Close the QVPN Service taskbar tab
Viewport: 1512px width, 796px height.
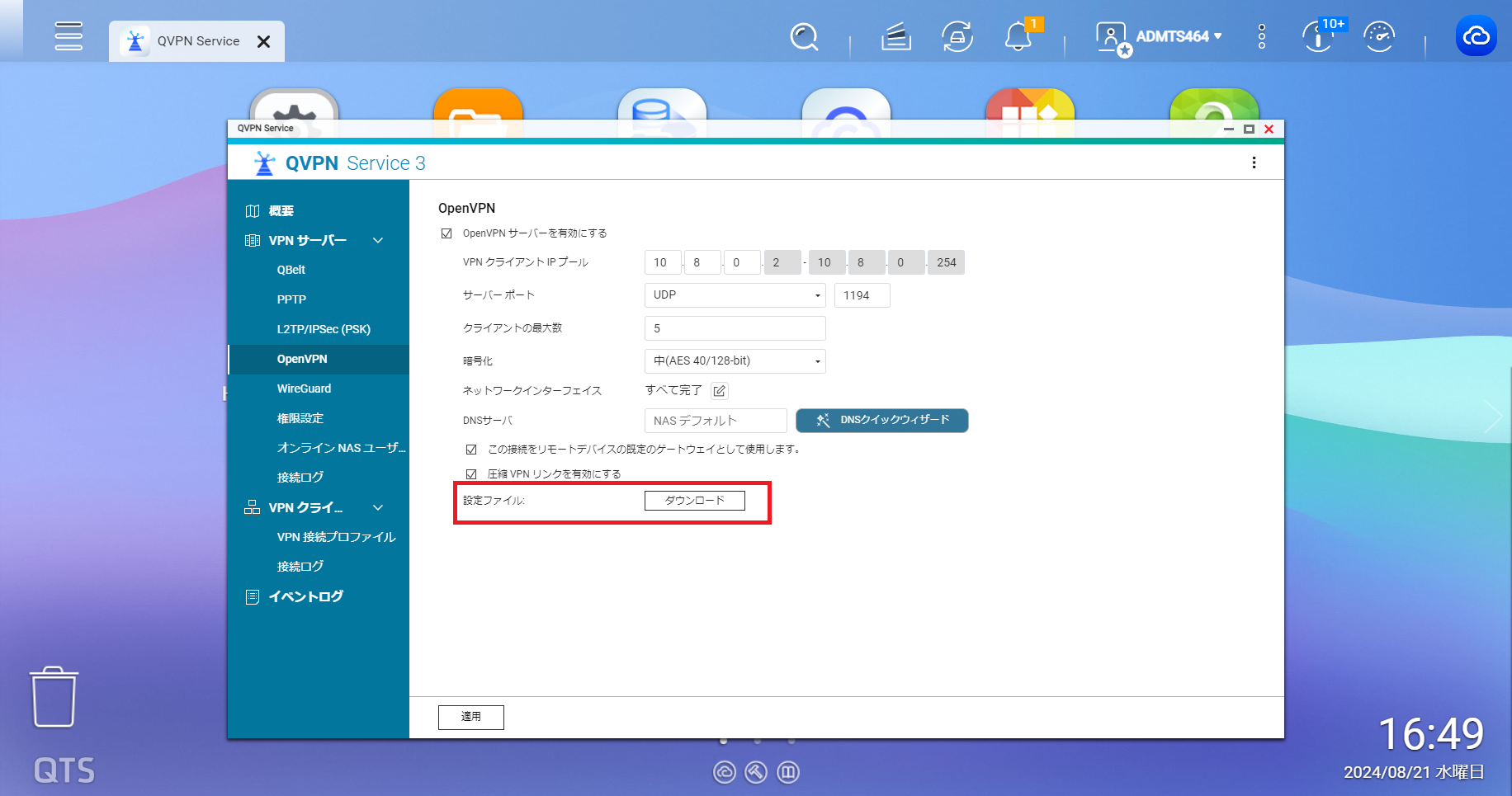tap(263, 41)
